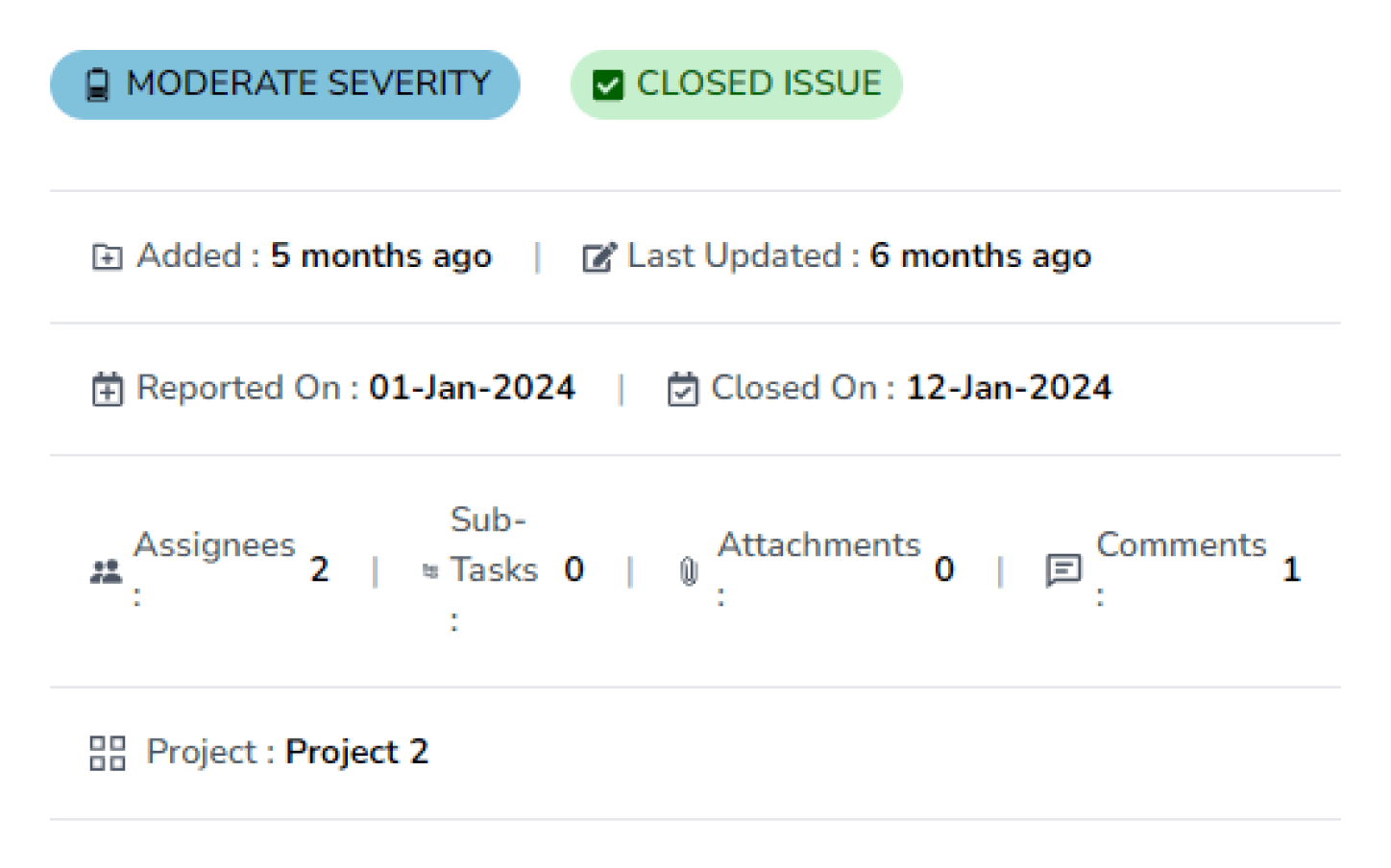Viewport: 1391px width, 868px height.
Task: Open the Project 2 link
Action: 356,752
